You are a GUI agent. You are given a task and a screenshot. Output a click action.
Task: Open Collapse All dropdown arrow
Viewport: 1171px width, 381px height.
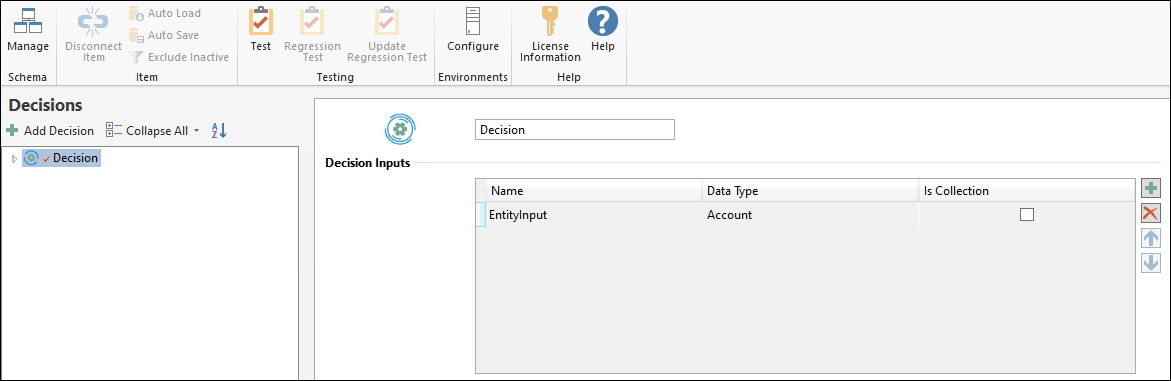(196, 131)
